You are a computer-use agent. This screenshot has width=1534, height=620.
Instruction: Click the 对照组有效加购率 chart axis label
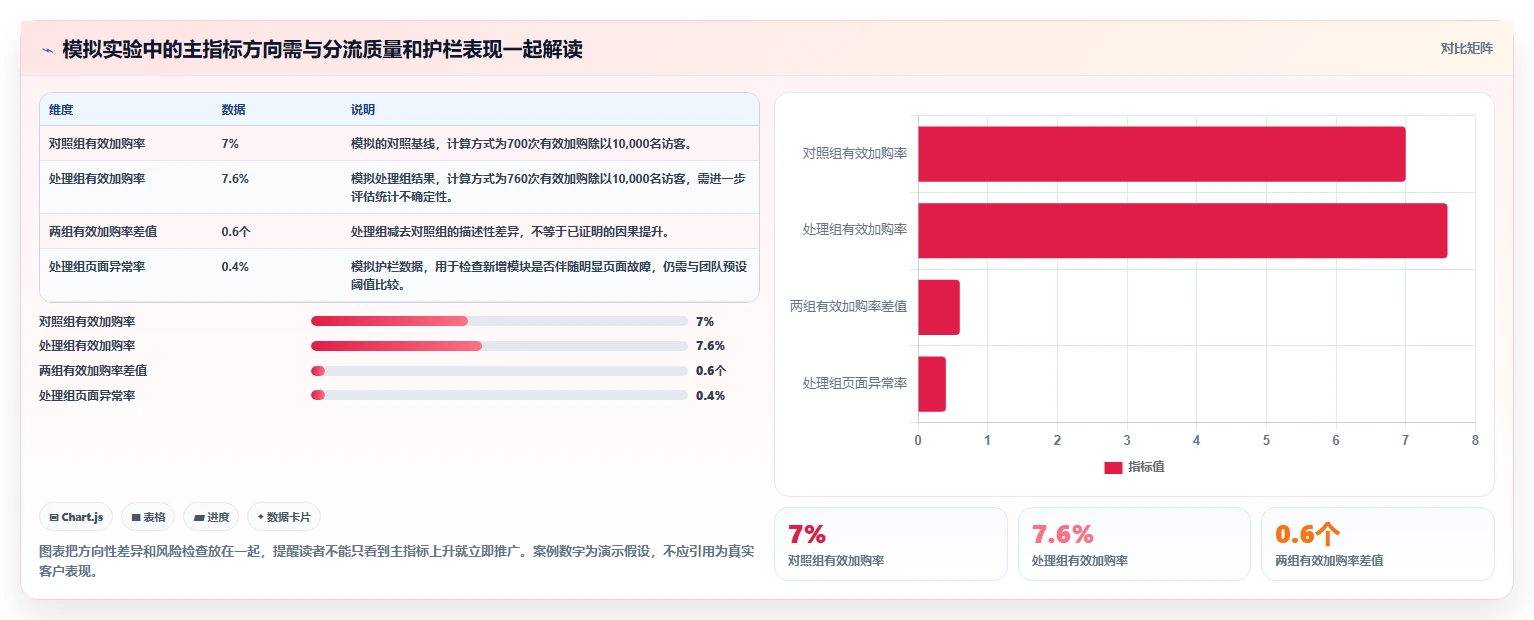[x=855, y=154]
